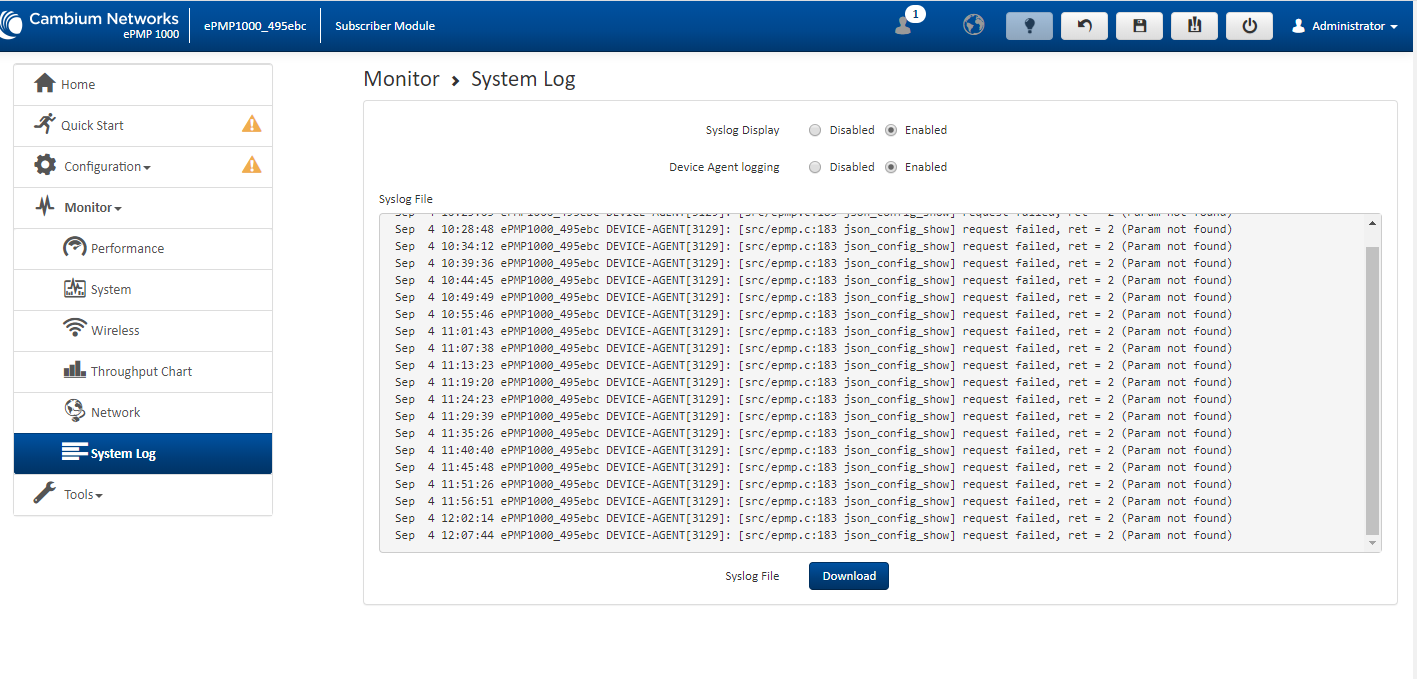Open the Performance gauge page
The height and width of the screenshot is (679, 1417).
[127, 249]
